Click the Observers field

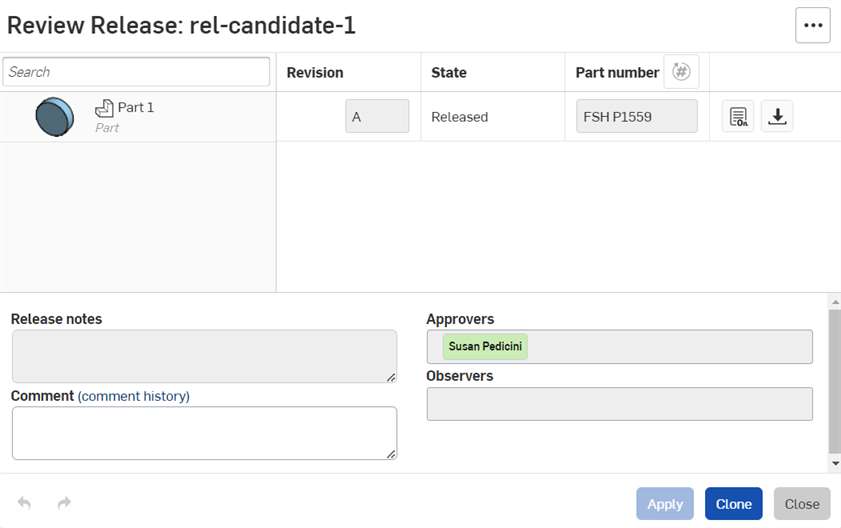[619, 404]
